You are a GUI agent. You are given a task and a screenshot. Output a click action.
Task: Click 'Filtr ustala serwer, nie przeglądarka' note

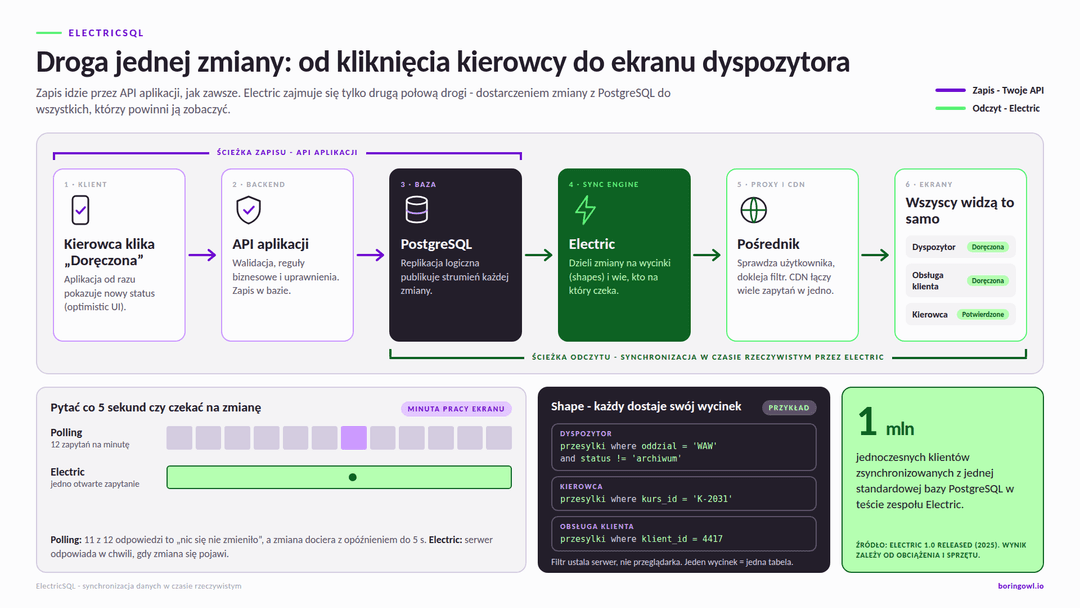[x=672, y=562]
